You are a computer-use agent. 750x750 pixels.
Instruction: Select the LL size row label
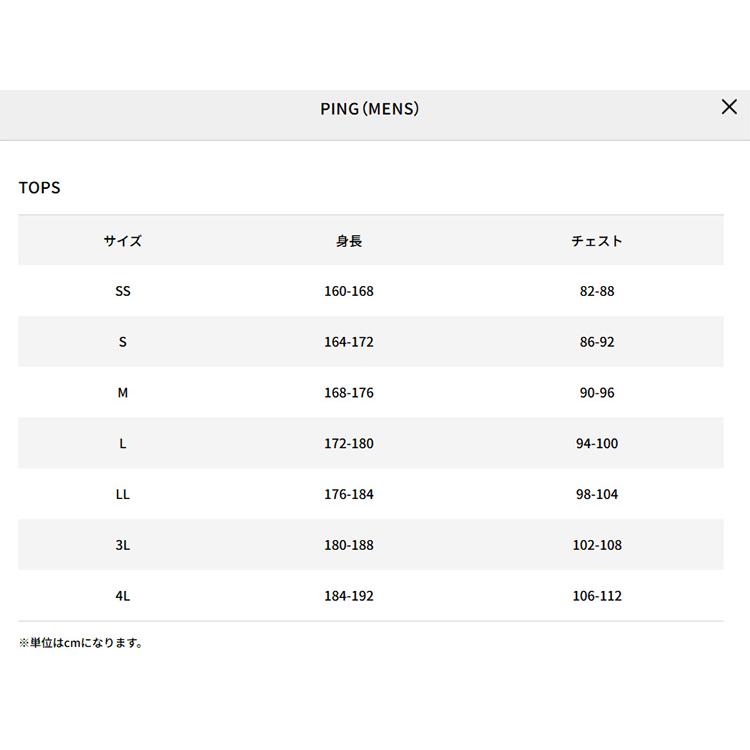pyautogui.click(x=122, y=494)
